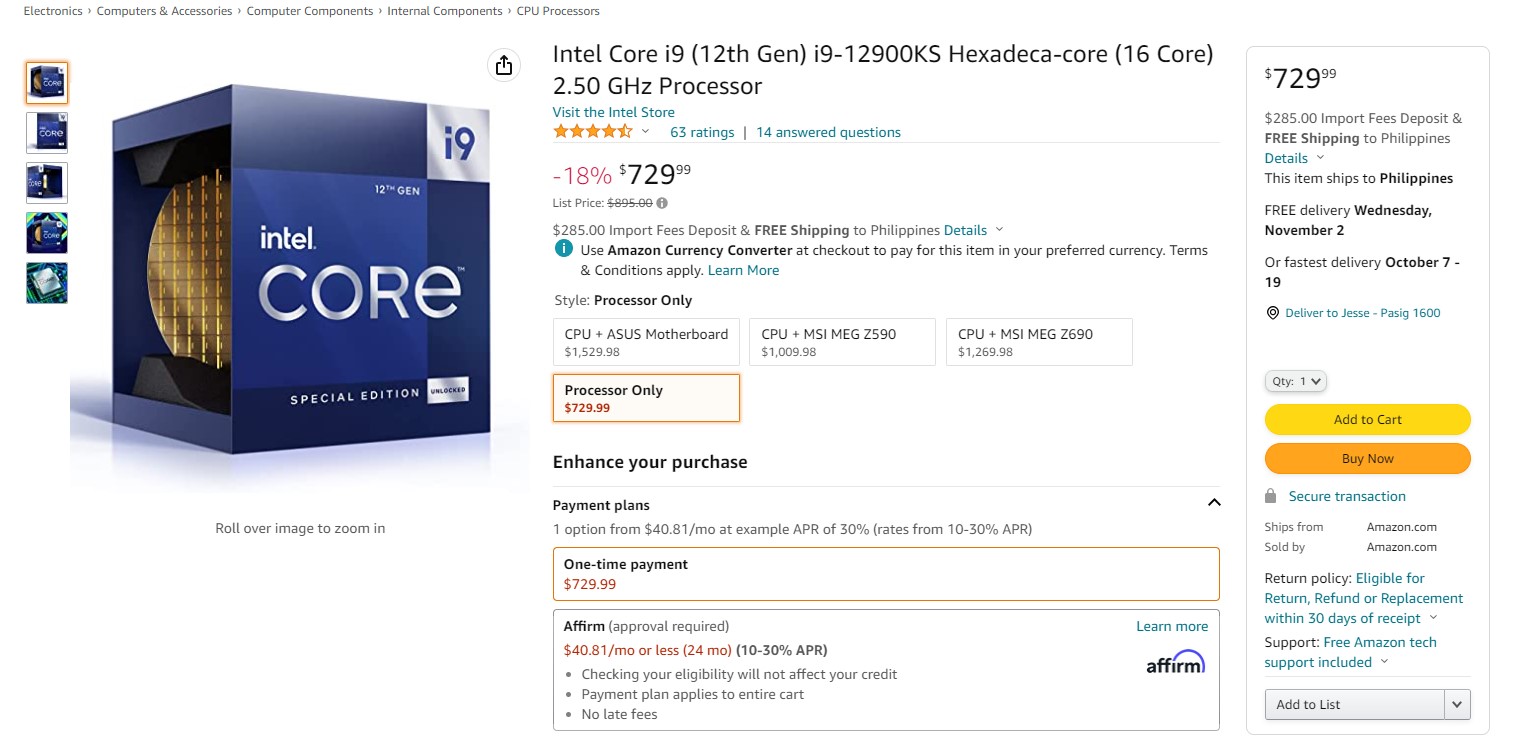Select the CPU + MSI MEG Z590 style
The width and height of the screenshot is (1534, 738).
pyautogui.click(x=842, y=342)
